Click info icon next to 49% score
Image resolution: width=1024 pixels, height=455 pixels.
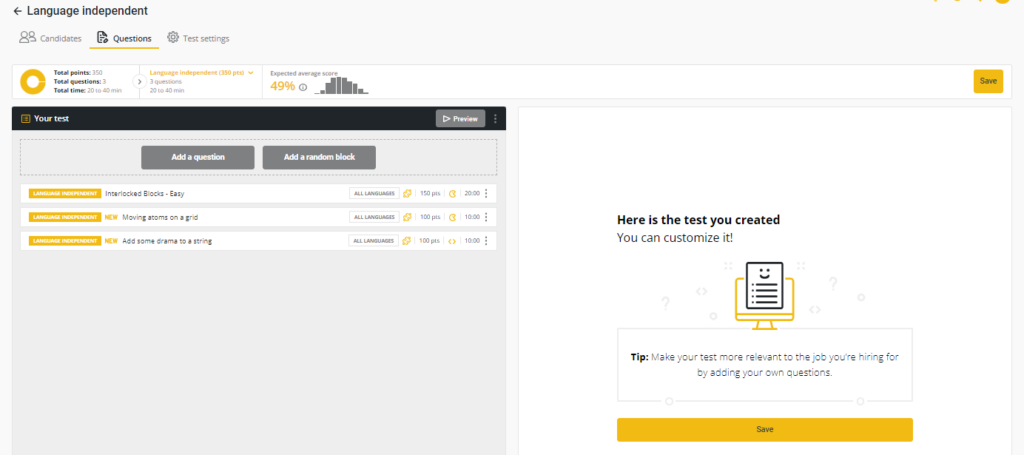coord(303,87)
